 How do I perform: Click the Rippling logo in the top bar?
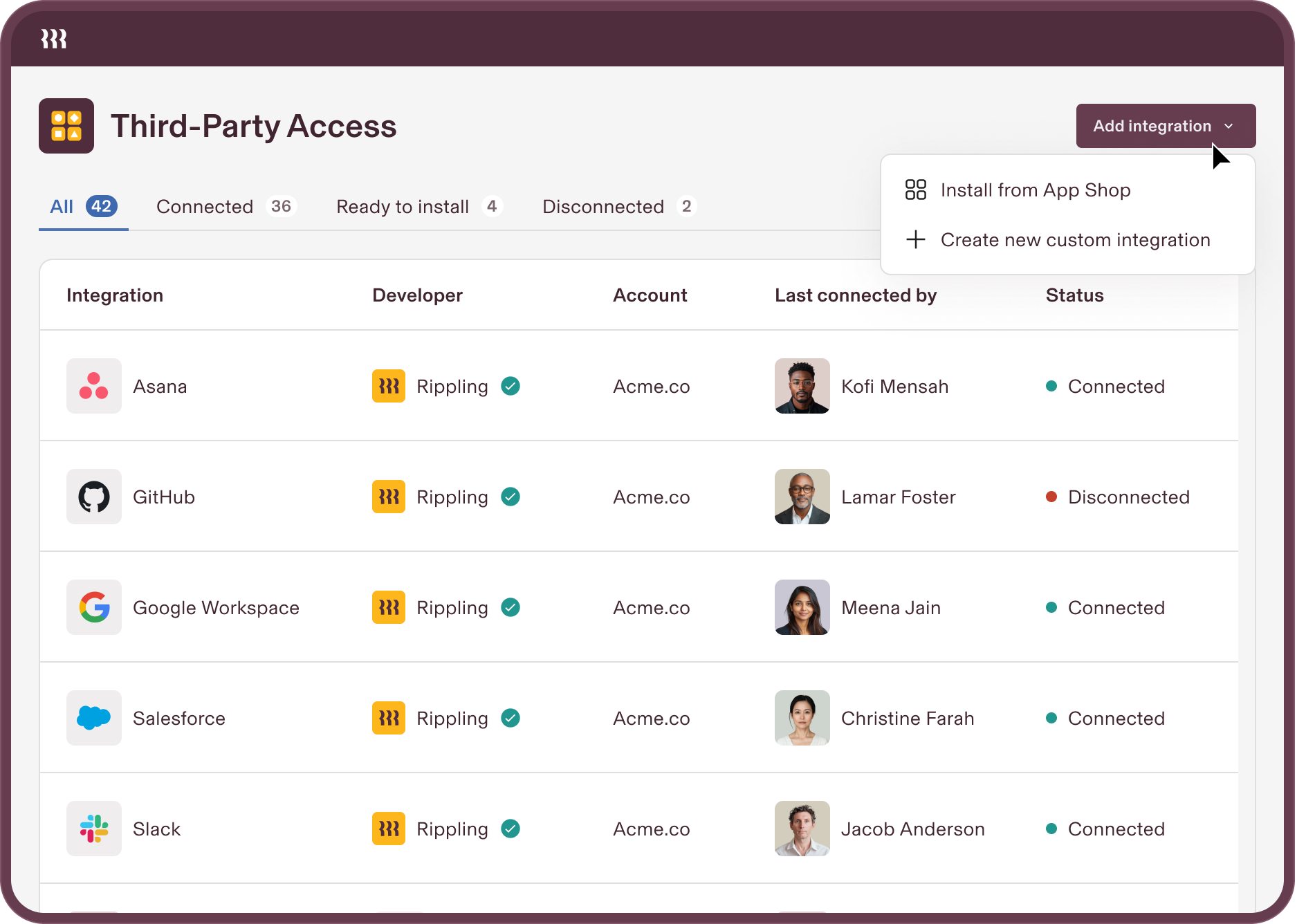[53, 39]
